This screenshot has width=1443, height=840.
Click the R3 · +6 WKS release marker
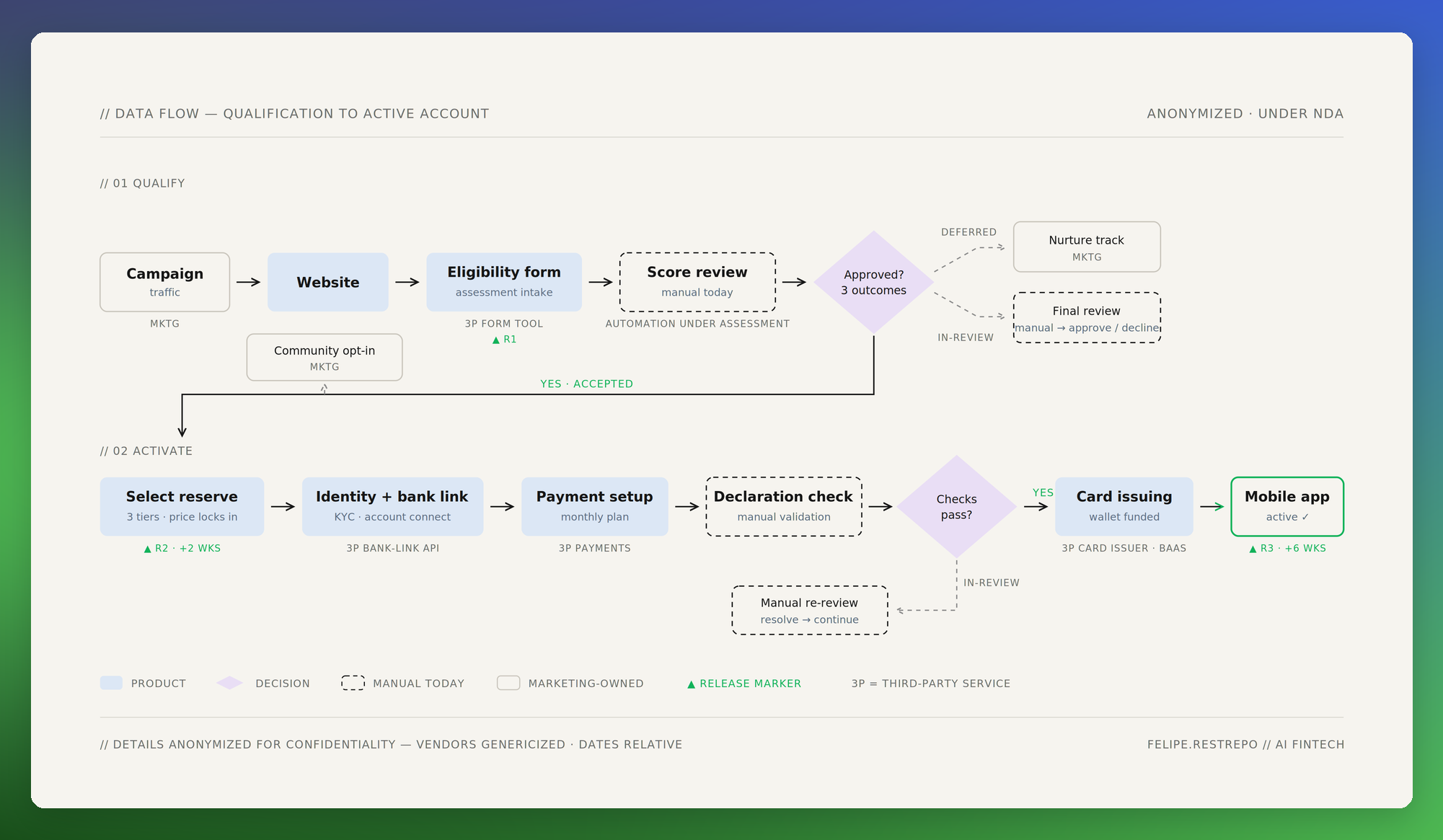pyautogui.click(x=1287, y=548)
